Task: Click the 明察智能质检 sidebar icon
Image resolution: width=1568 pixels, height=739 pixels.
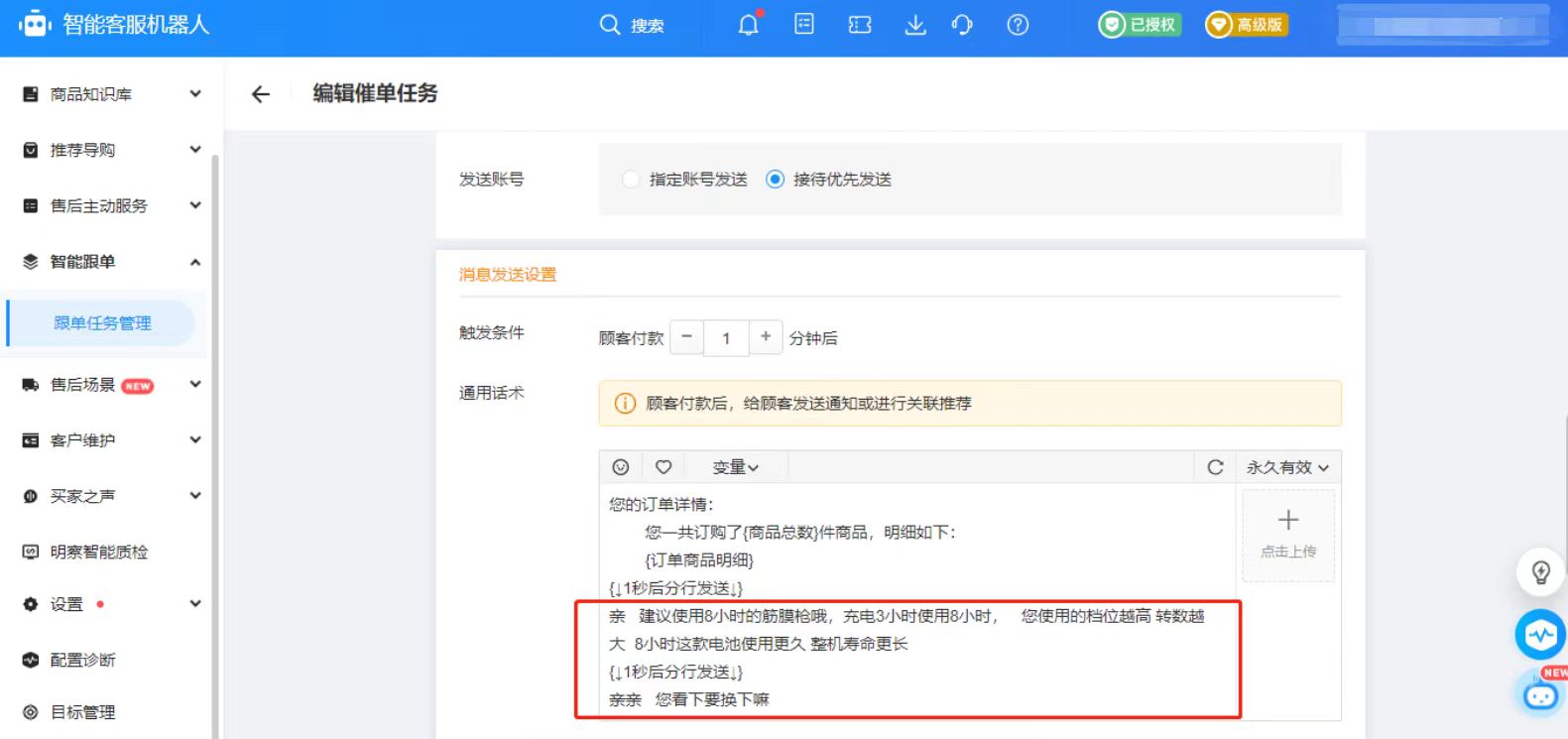Action: [x=31, y=552]
